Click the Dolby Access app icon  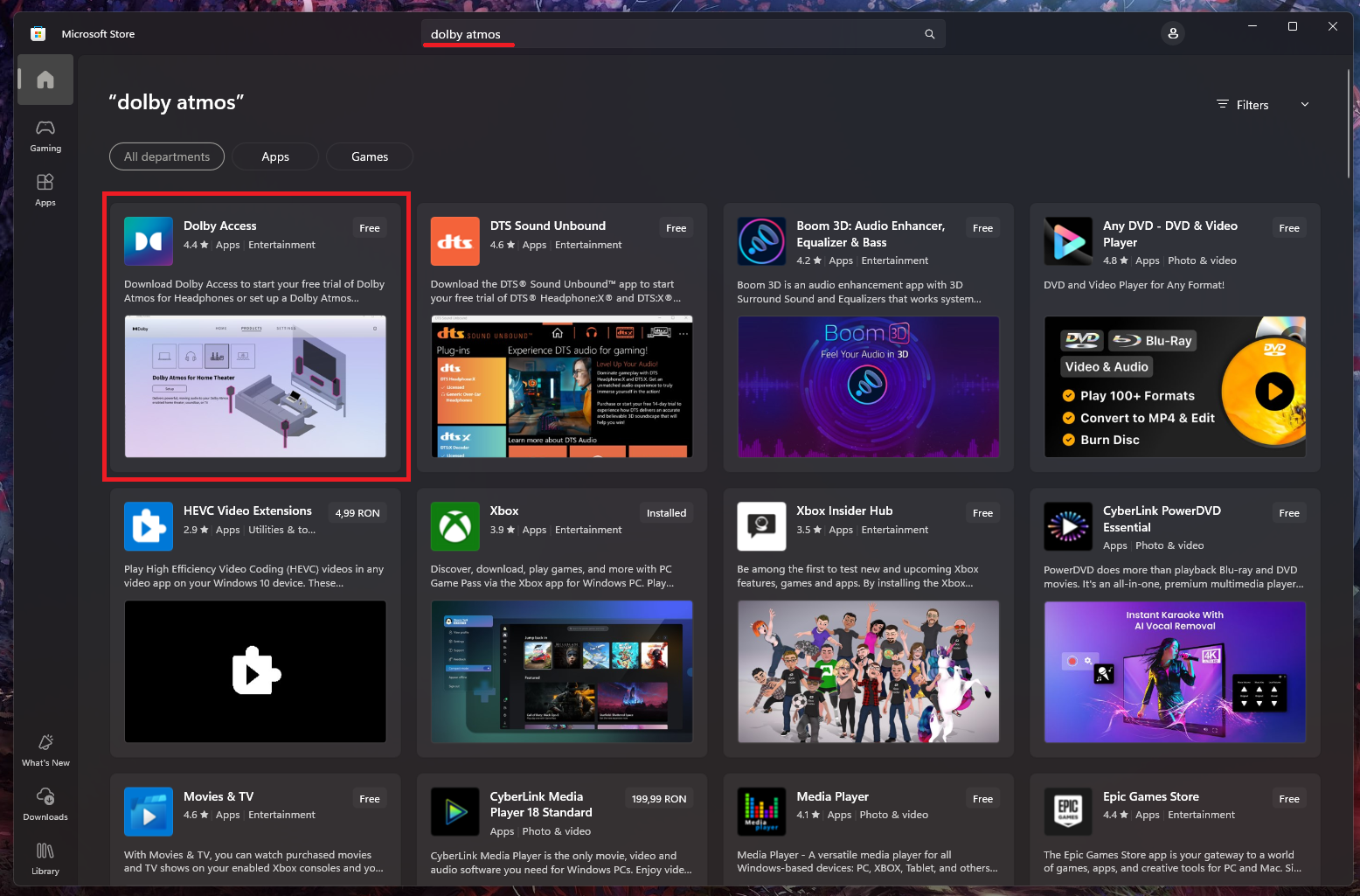coord(149,241)
